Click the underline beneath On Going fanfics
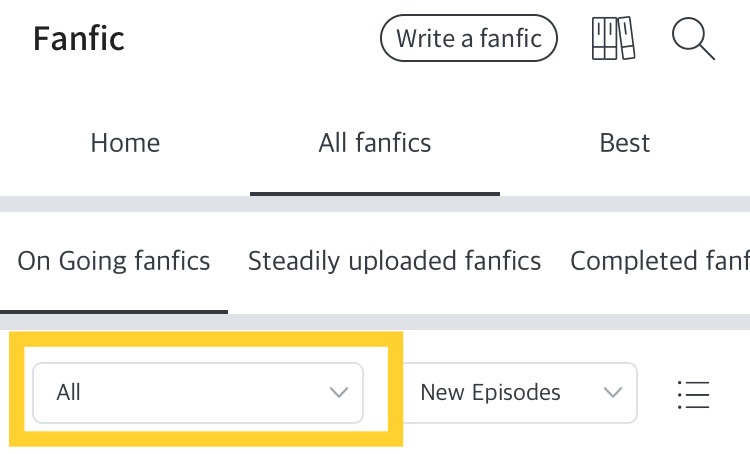This screenshot has height=454, width=750. (x=114, y=311)
